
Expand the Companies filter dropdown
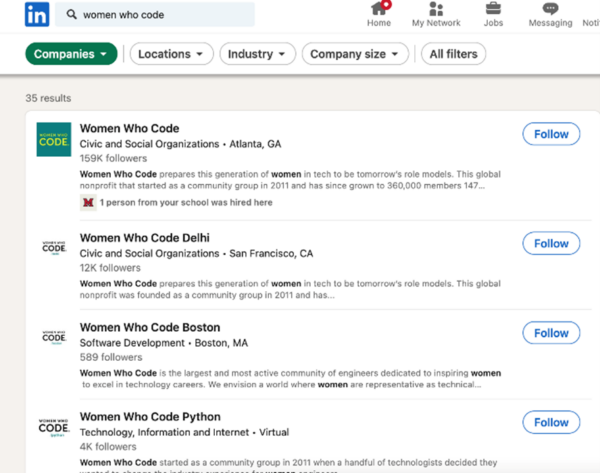pos(71,54)
